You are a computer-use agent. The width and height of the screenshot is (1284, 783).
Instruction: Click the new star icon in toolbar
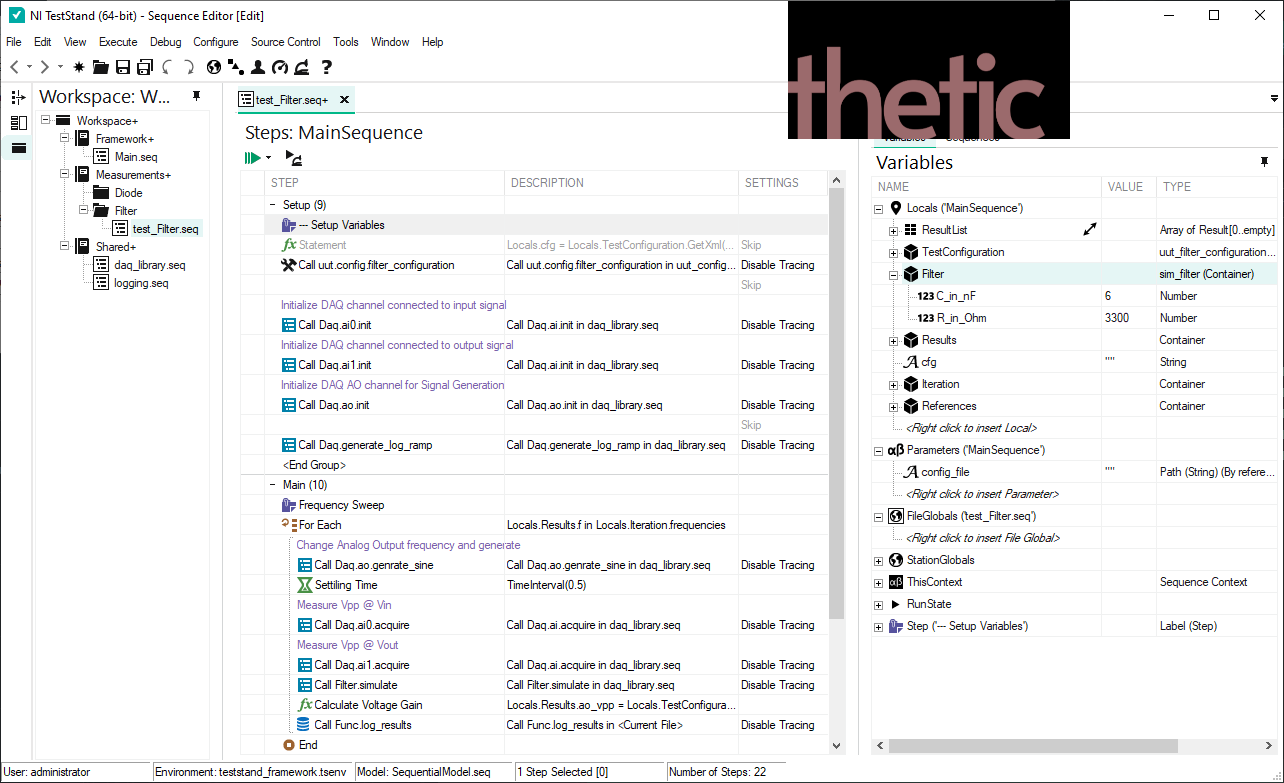79,67
